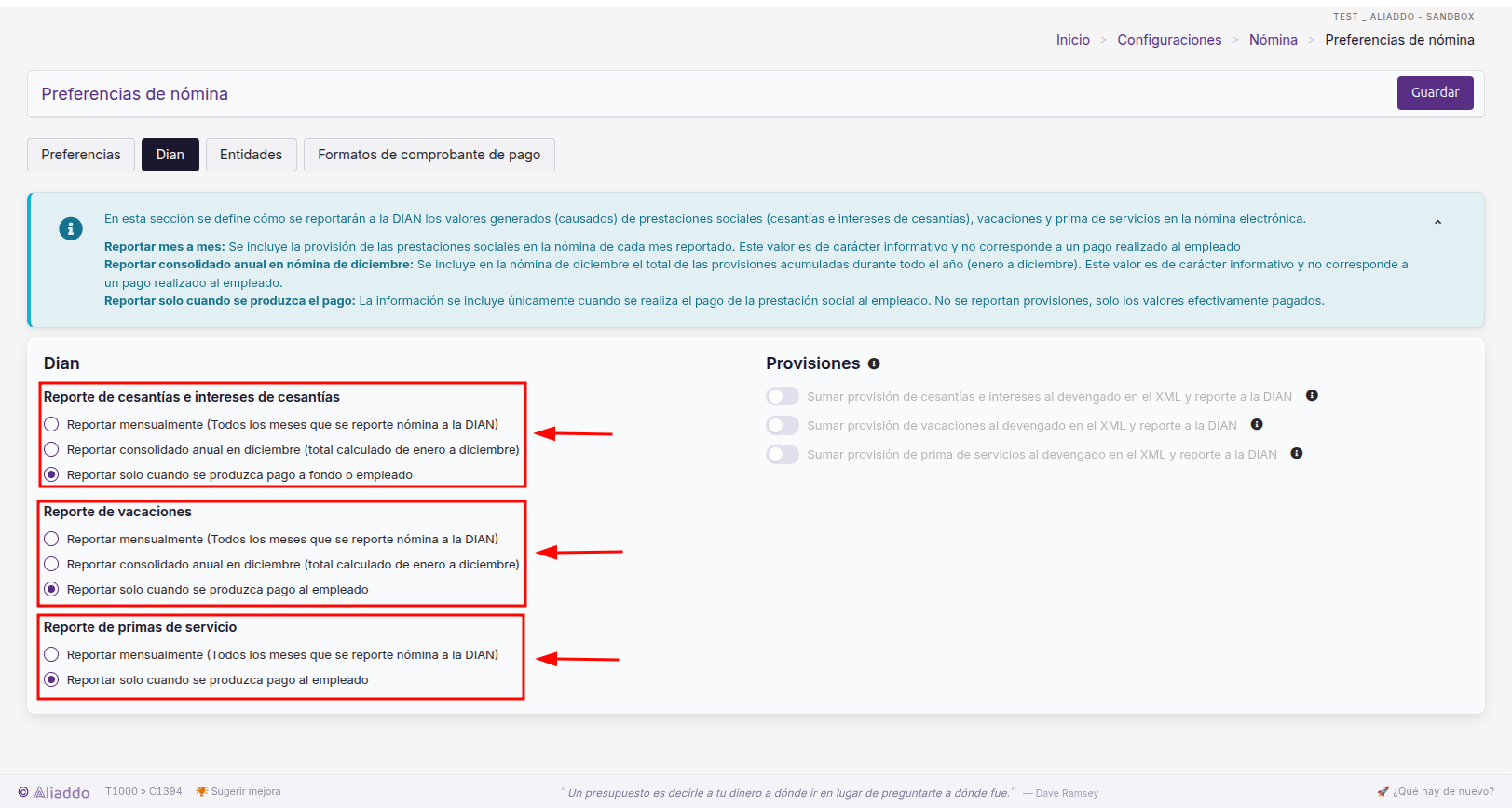
Task: Select primas report only when paid
Action: pos(51,679)
